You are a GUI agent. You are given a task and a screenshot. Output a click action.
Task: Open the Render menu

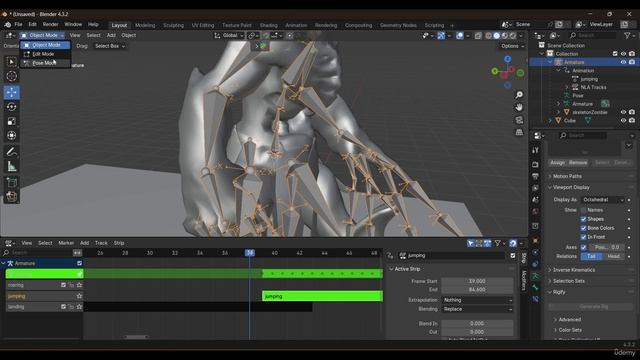50,24
